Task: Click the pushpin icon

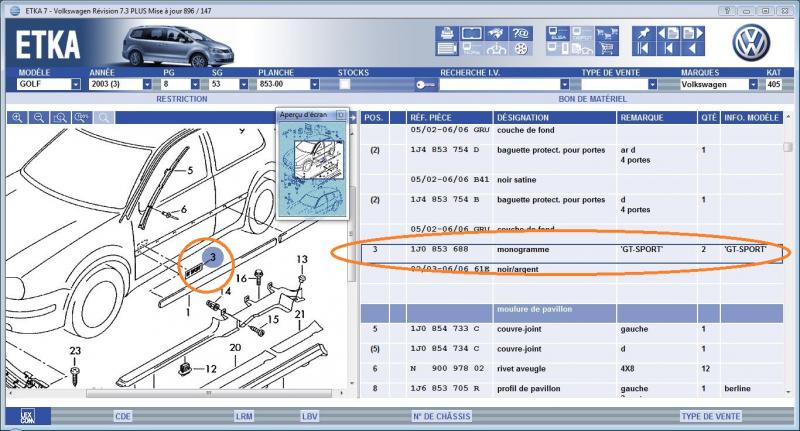Action: [643, 33]
